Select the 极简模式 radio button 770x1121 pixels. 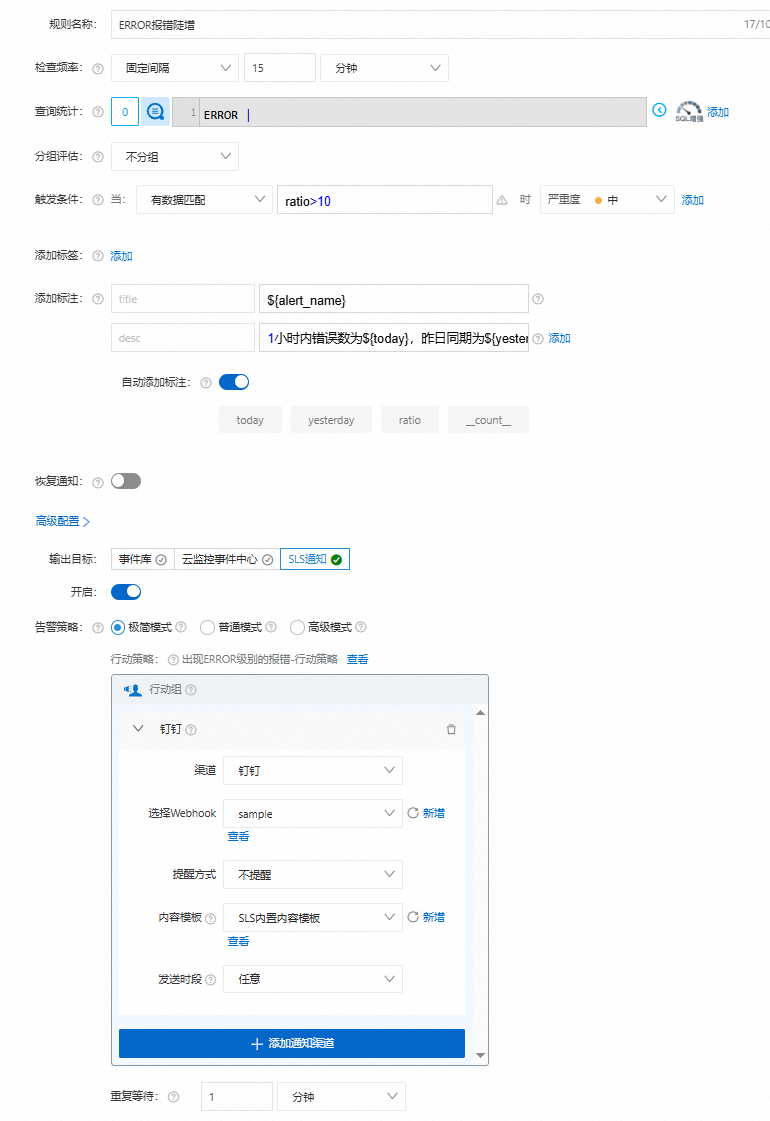pyautogui.click(x=118, y=628)
